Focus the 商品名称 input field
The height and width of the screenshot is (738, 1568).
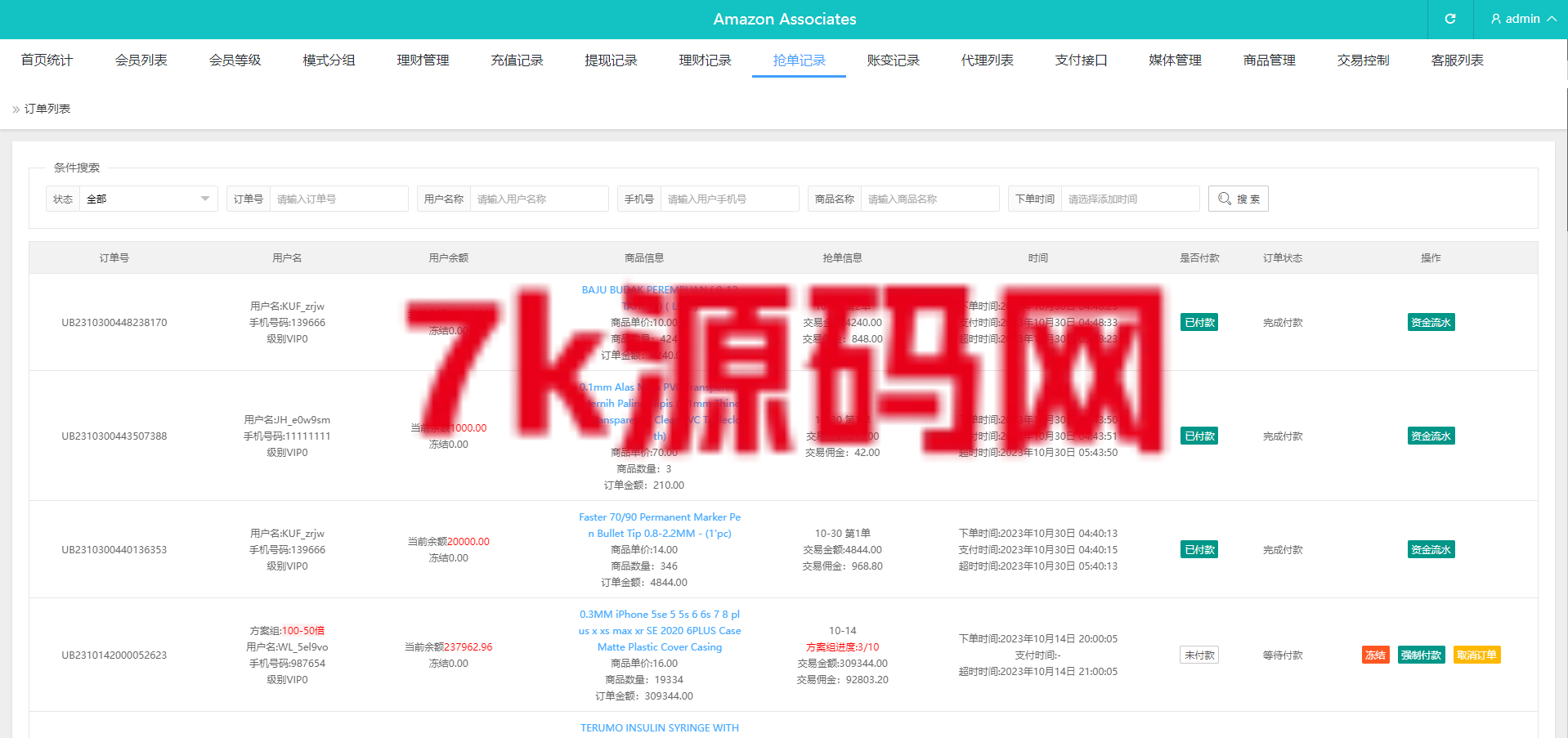click(x=930, y=199)
